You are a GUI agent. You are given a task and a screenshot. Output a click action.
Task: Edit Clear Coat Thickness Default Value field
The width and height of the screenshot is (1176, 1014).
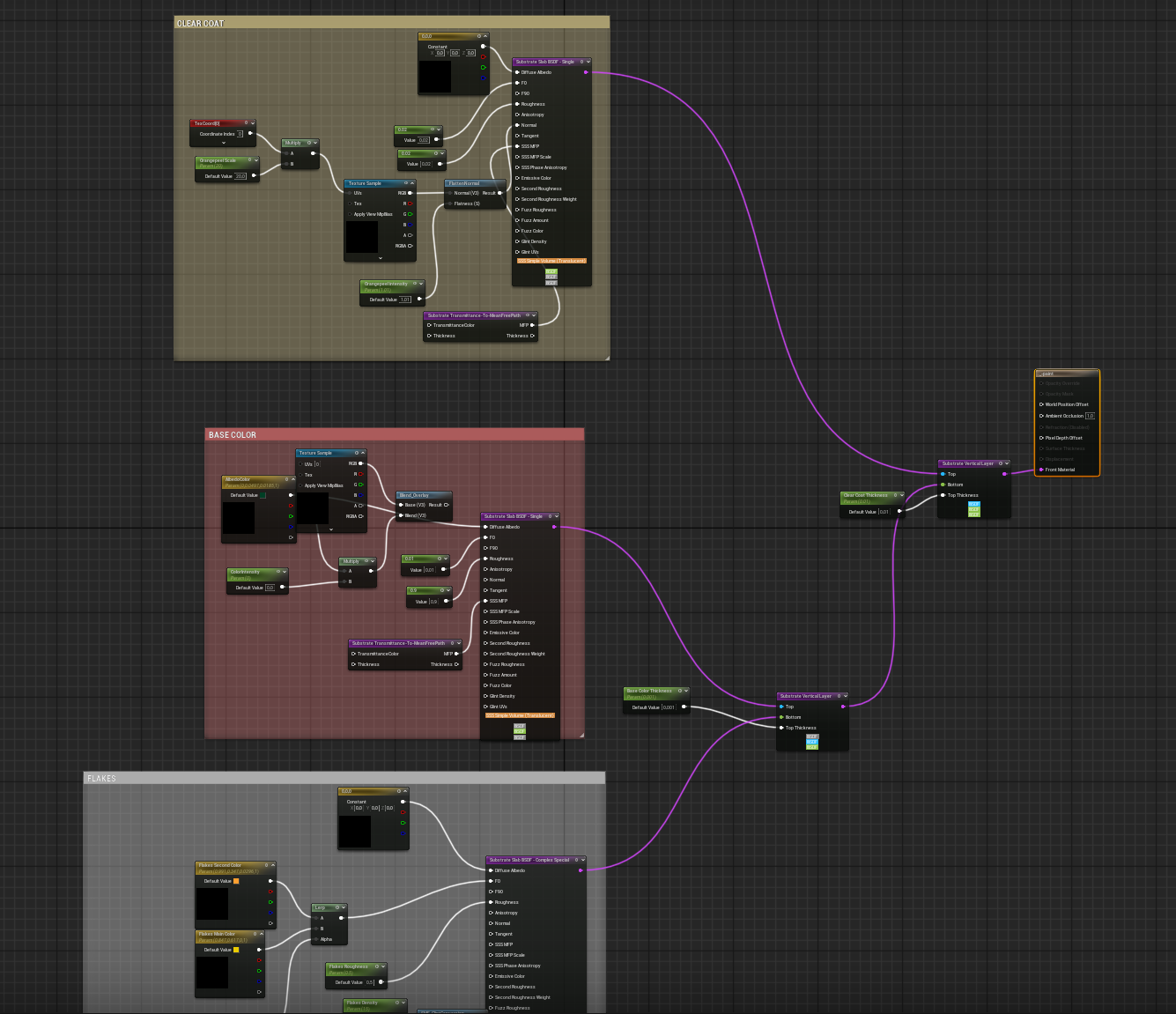[884, 512]
